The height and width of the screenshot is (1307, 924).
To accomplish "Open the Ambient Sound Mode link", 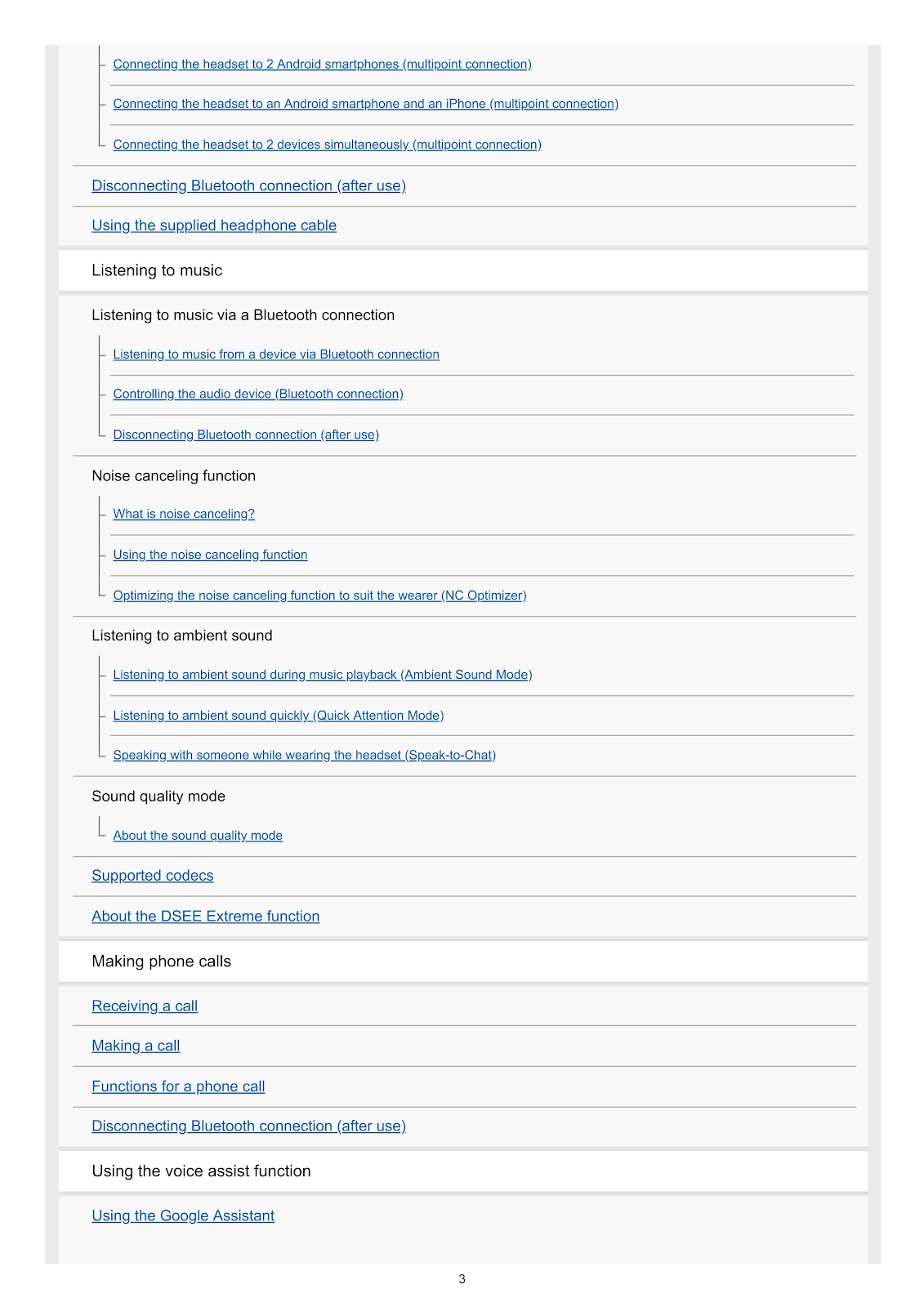I will pos(323,675).
